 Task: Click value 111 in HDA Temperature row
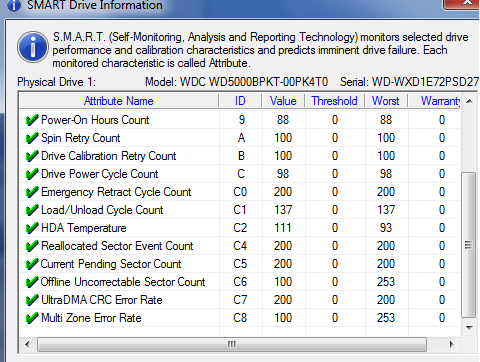(283, 228)
